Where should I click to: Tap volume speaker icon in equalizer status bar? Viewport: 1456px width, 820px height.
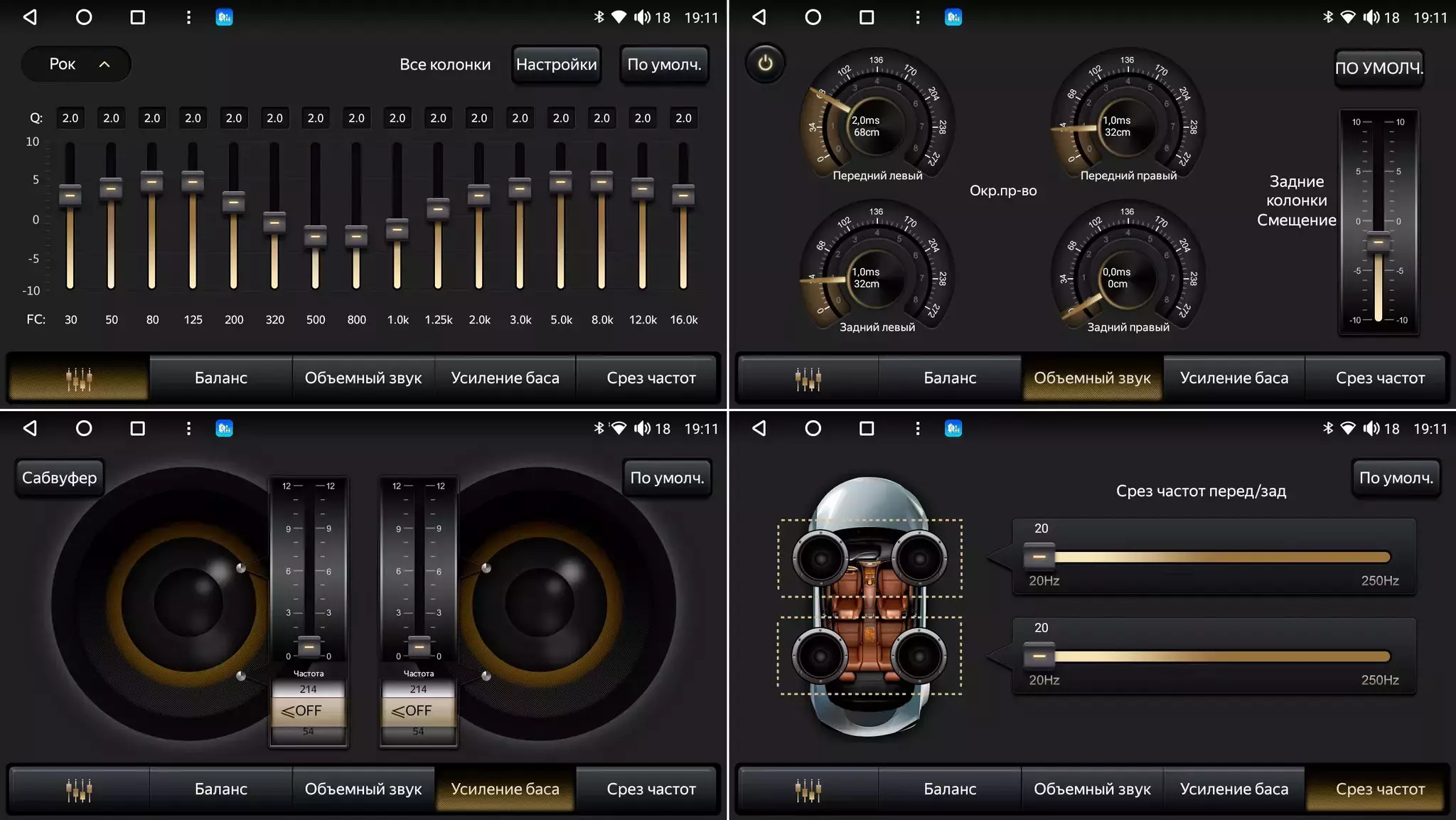pos(641,17)
